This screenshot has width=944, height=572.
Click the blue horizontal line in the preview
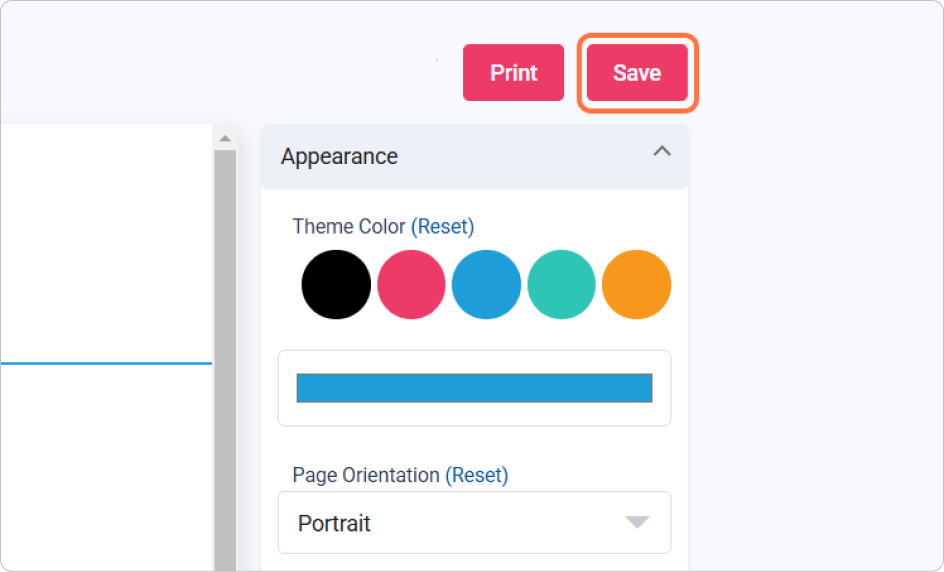click(x=105, y=363)
